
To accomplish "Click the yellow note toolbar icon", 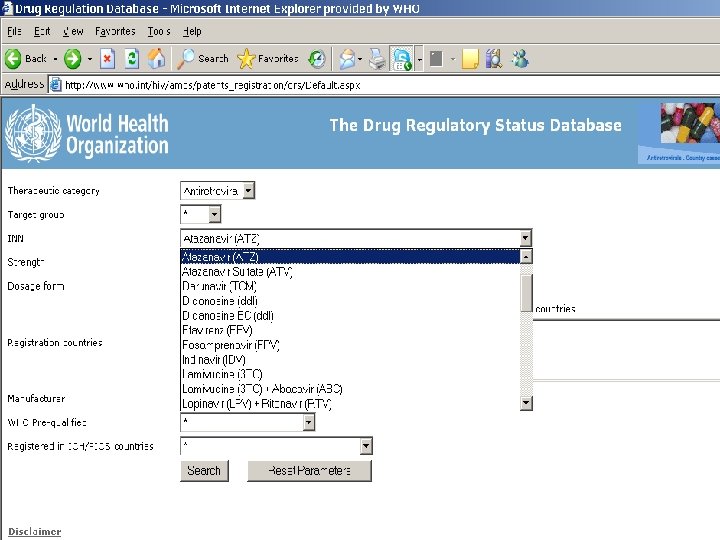I will (x=470, y=59).
